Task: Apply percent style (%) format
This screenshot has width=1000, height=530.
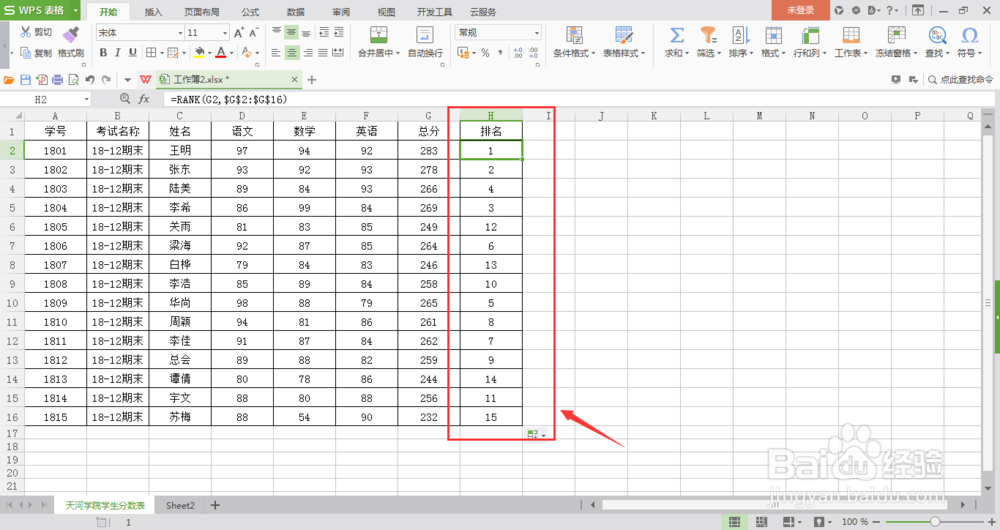Action: (485, 53)
